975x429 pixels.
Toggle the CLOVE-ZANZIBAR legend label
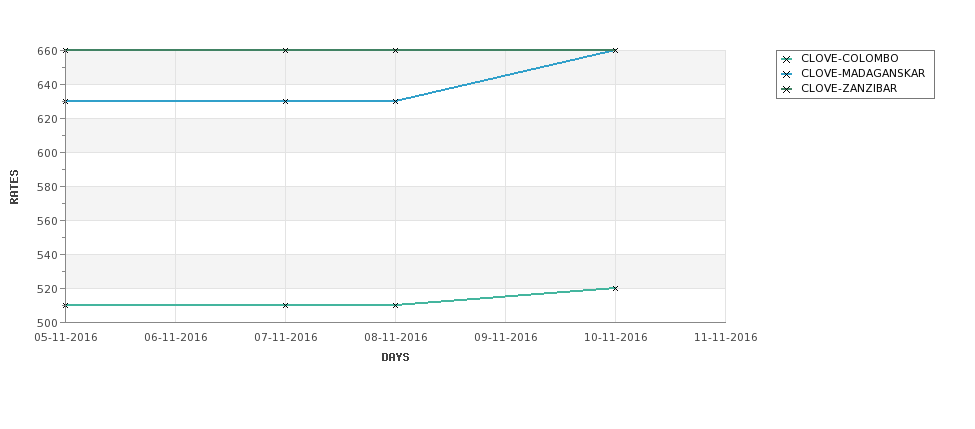coord(849,89)
